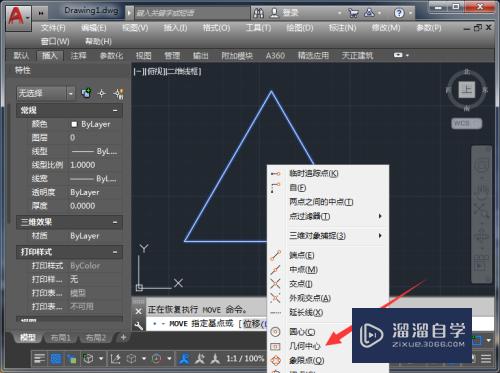Screen dimensions: 500x373
Task: Open the 绘图(D) menu
Action: pos(300,28)
